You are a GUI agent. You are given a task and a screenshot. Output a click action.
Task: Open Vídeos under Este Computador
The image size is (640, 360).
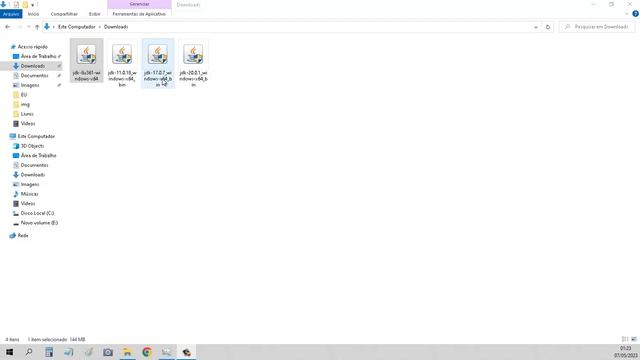pyautogui.click(x=28, y=204)
